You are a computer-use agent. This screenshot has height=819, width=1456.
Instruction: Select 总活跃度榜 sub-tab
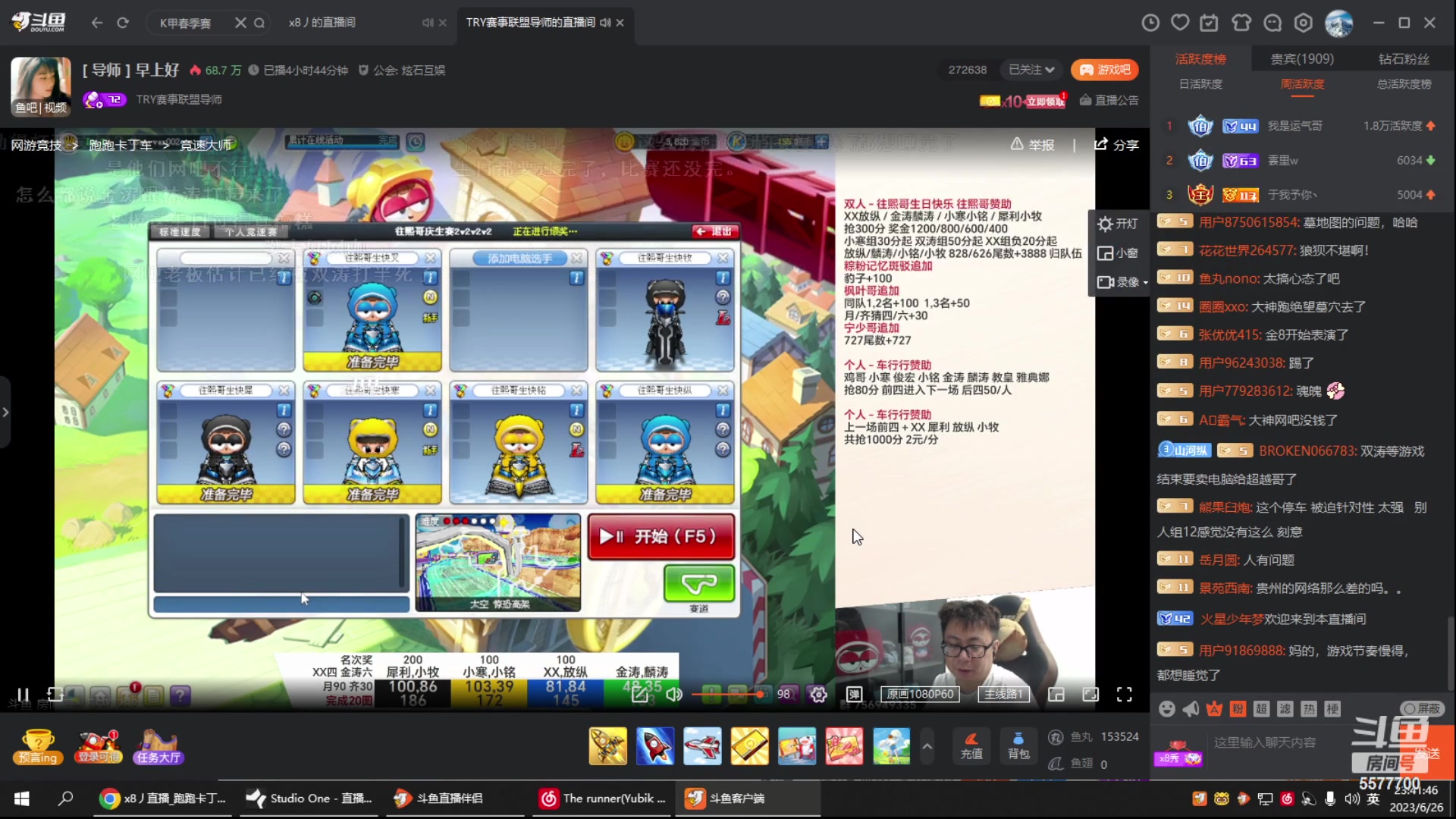pos(1404,84)
